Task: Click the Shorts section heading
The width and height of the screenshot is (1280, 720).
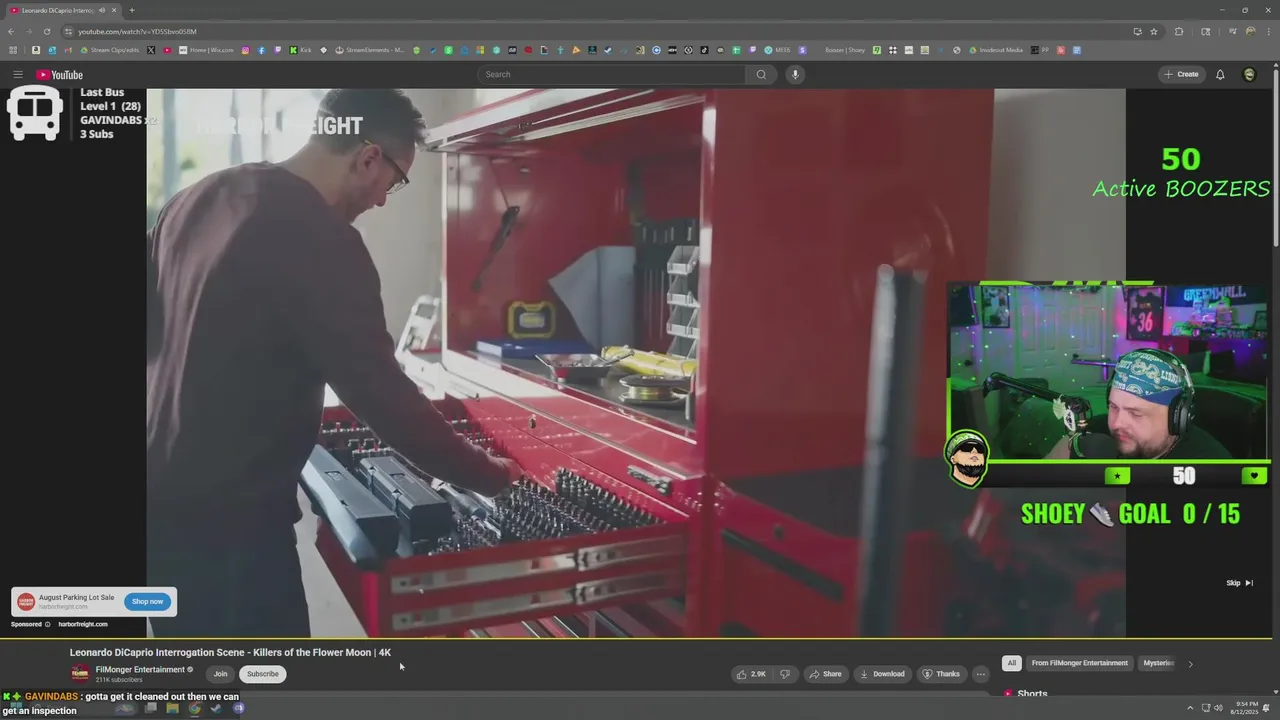Action: click(x=1032, y=694)
